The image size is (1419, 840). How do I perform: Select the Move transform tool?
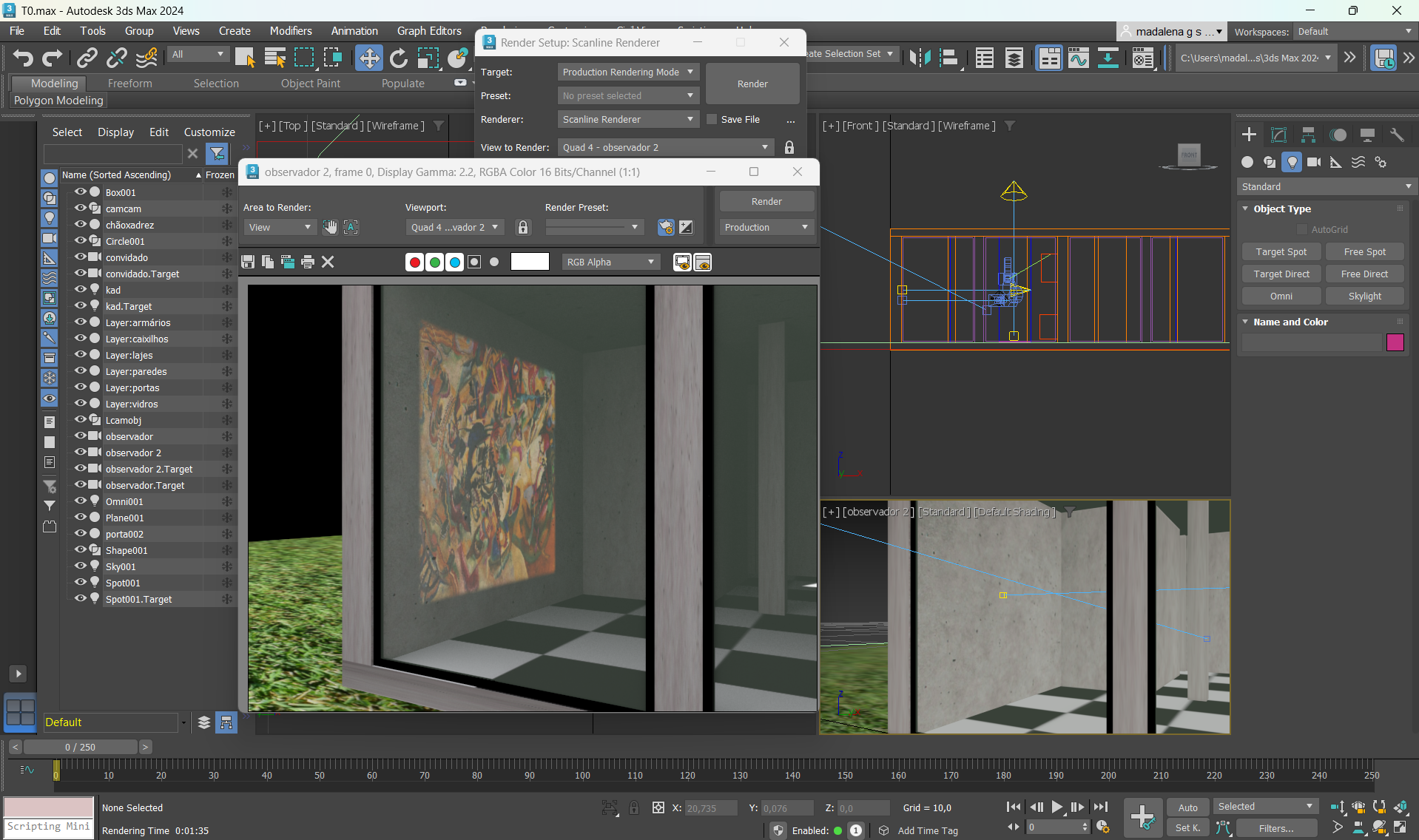[368, 58]
